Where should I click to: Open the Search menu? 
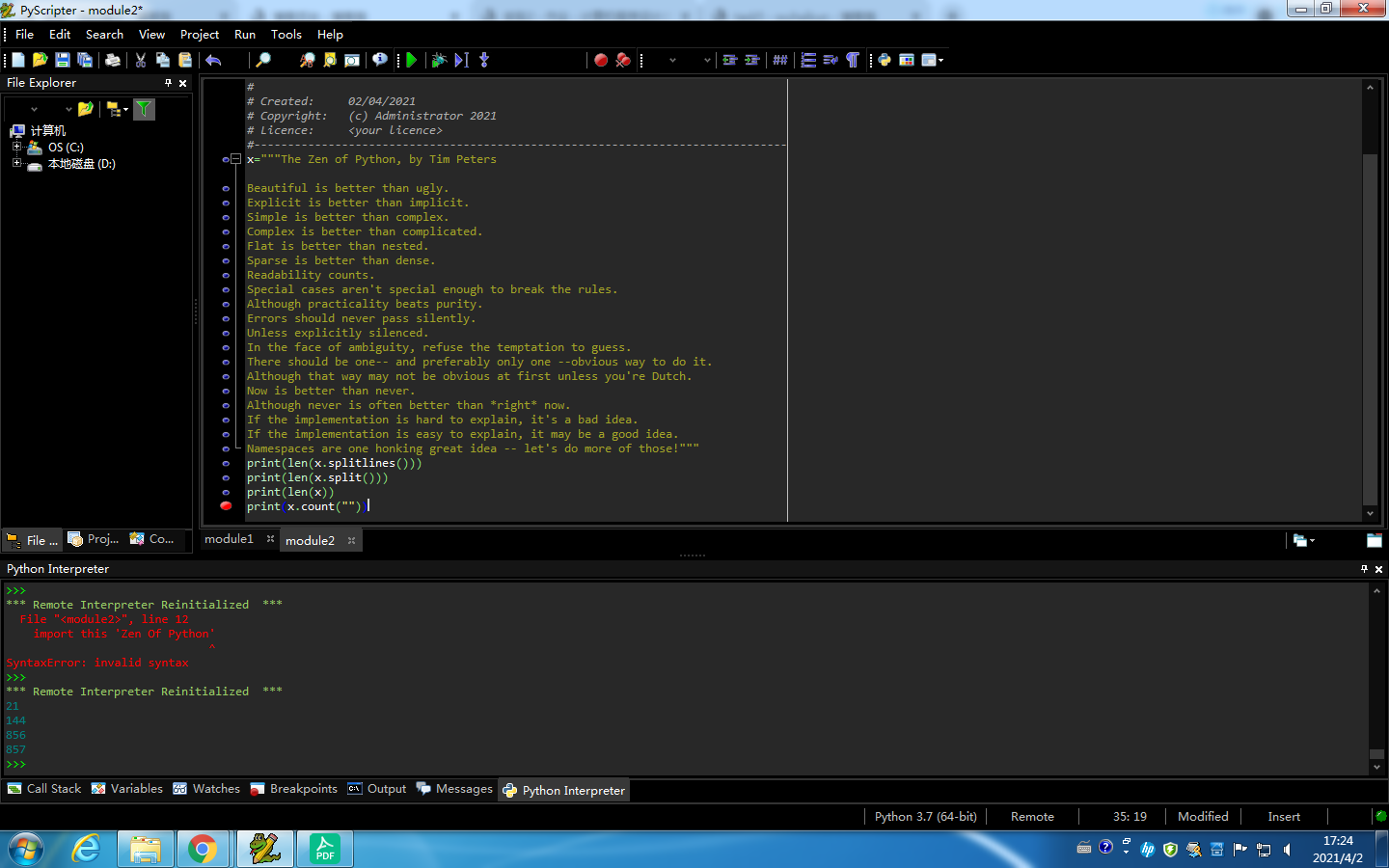click(x=104, y=34)
